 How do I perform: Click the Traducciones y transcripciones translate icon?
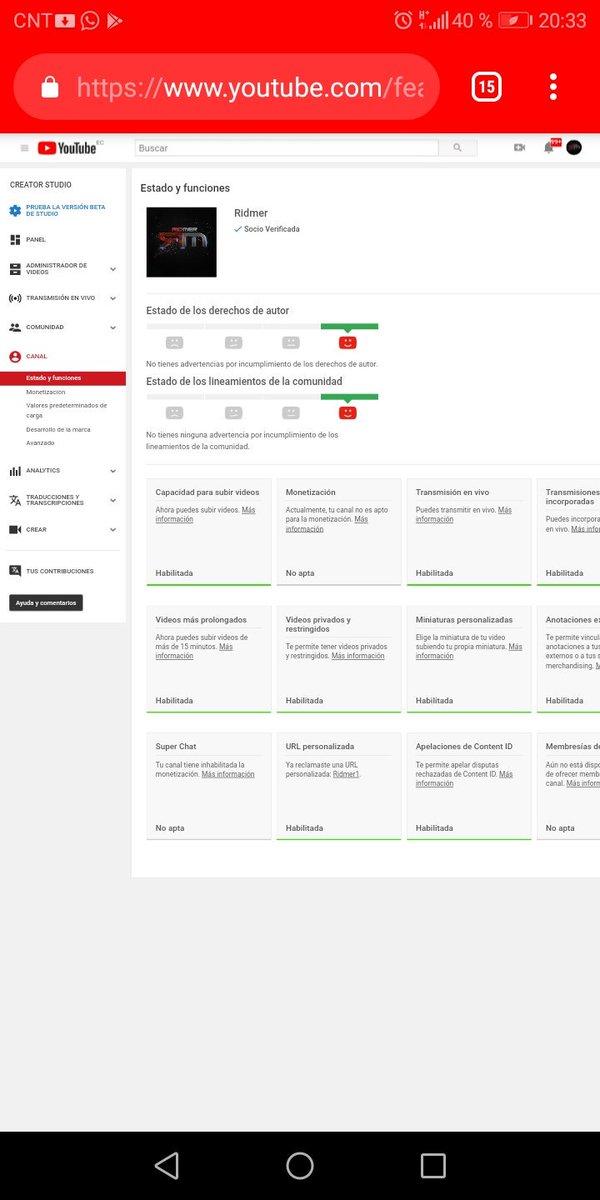point(15,500)
